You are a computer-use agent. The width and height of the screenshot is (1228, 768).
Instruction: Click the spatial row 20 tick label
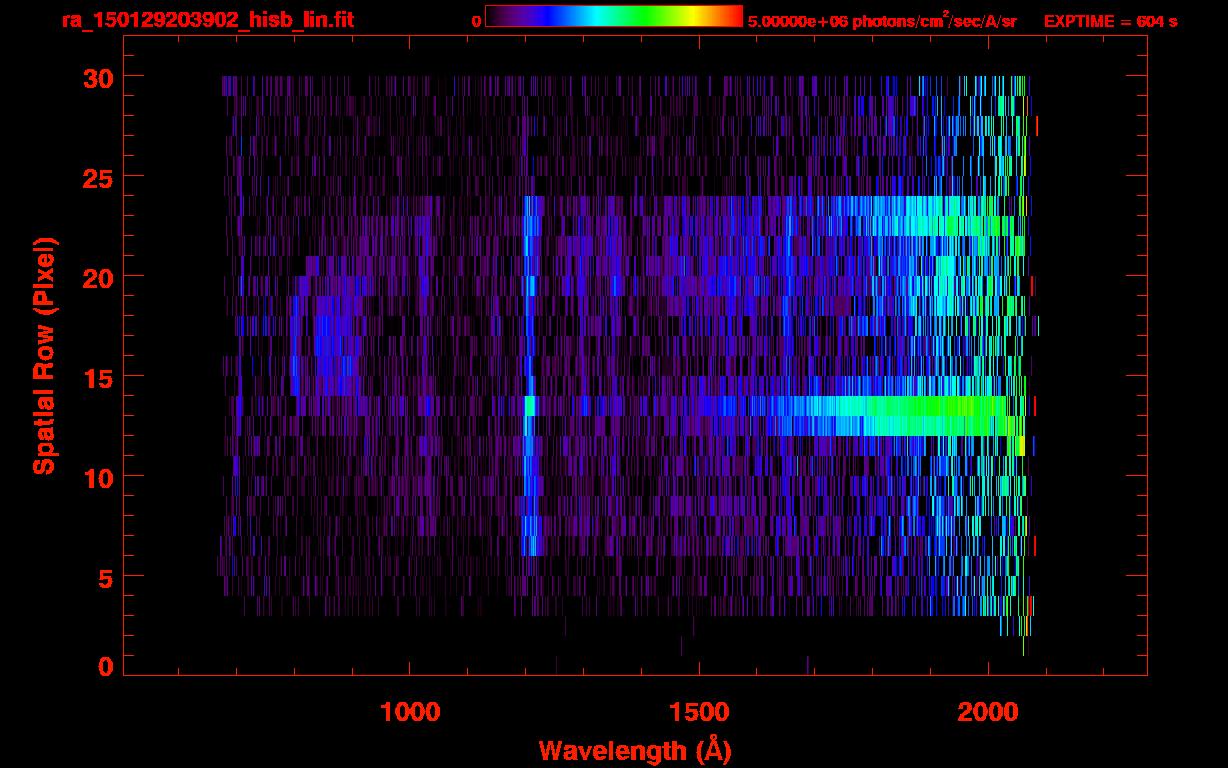tap(98, 277)
